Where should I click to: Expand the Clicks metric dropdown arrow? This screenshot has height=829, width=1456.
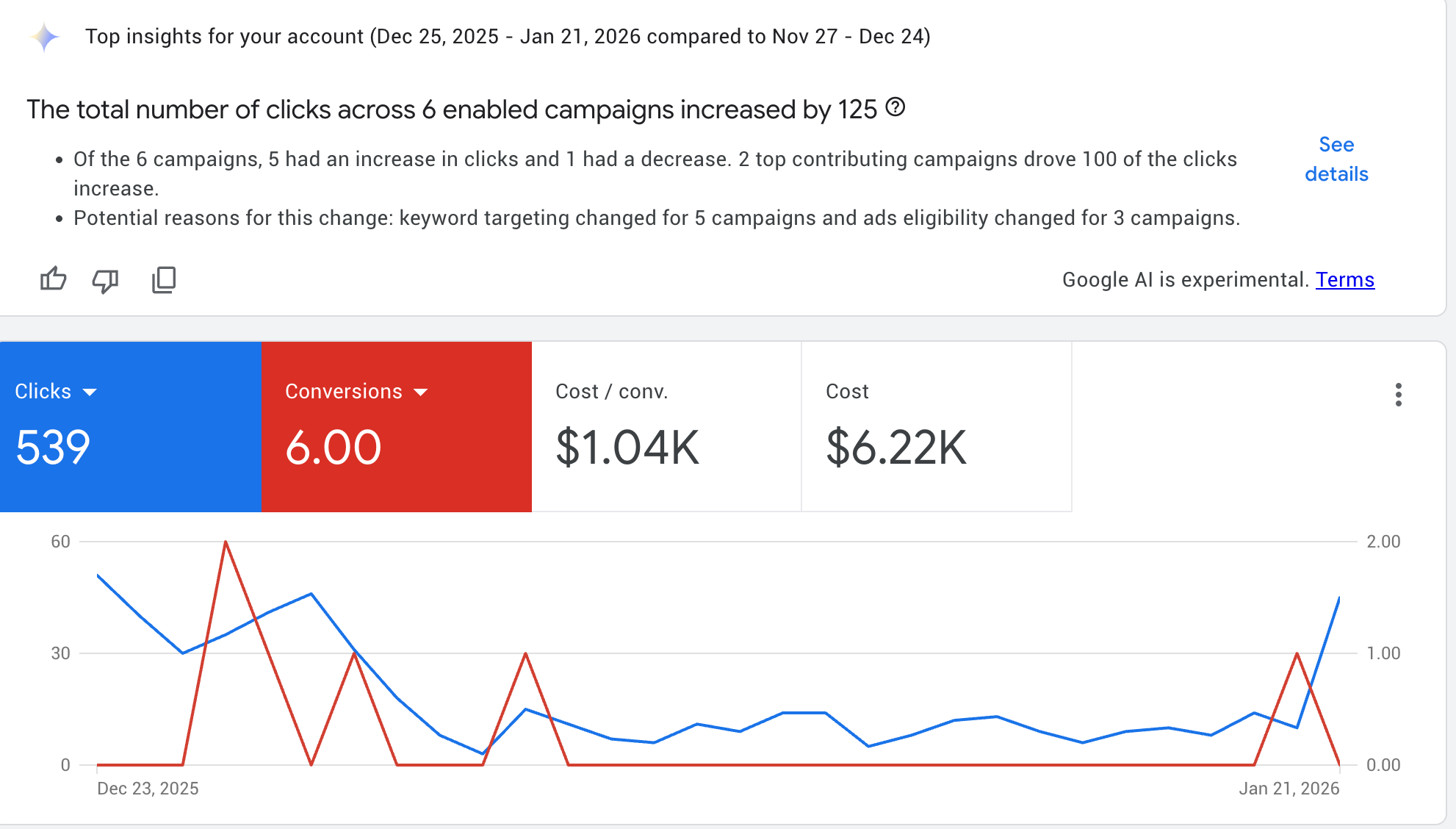(x=90, y=392)
